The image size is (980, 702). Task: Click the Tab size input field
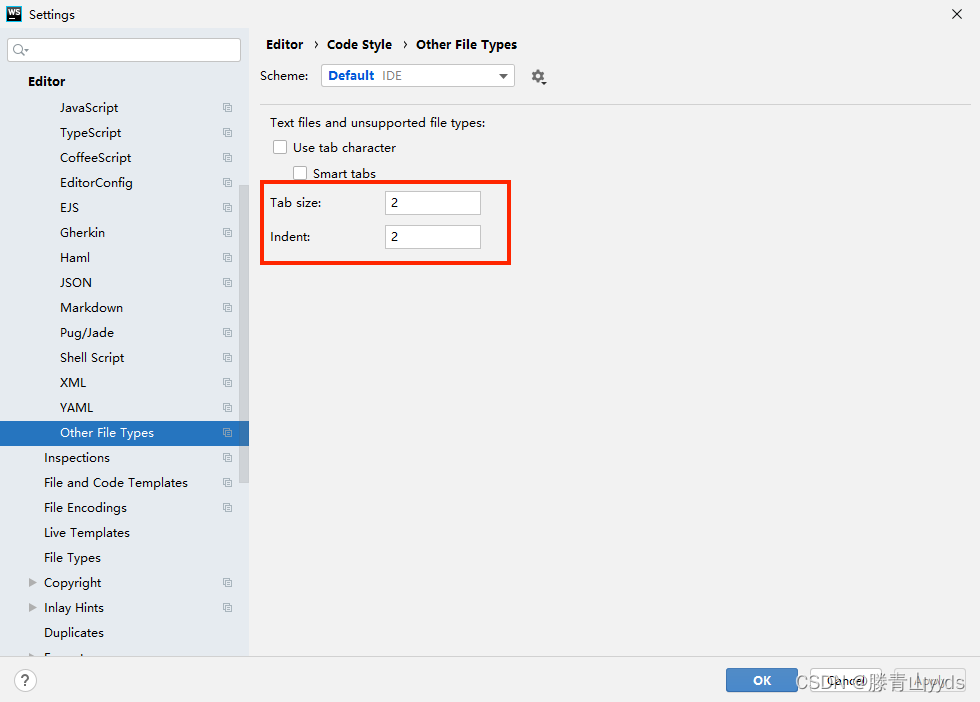pyautogui.click(x=432, y=202)
